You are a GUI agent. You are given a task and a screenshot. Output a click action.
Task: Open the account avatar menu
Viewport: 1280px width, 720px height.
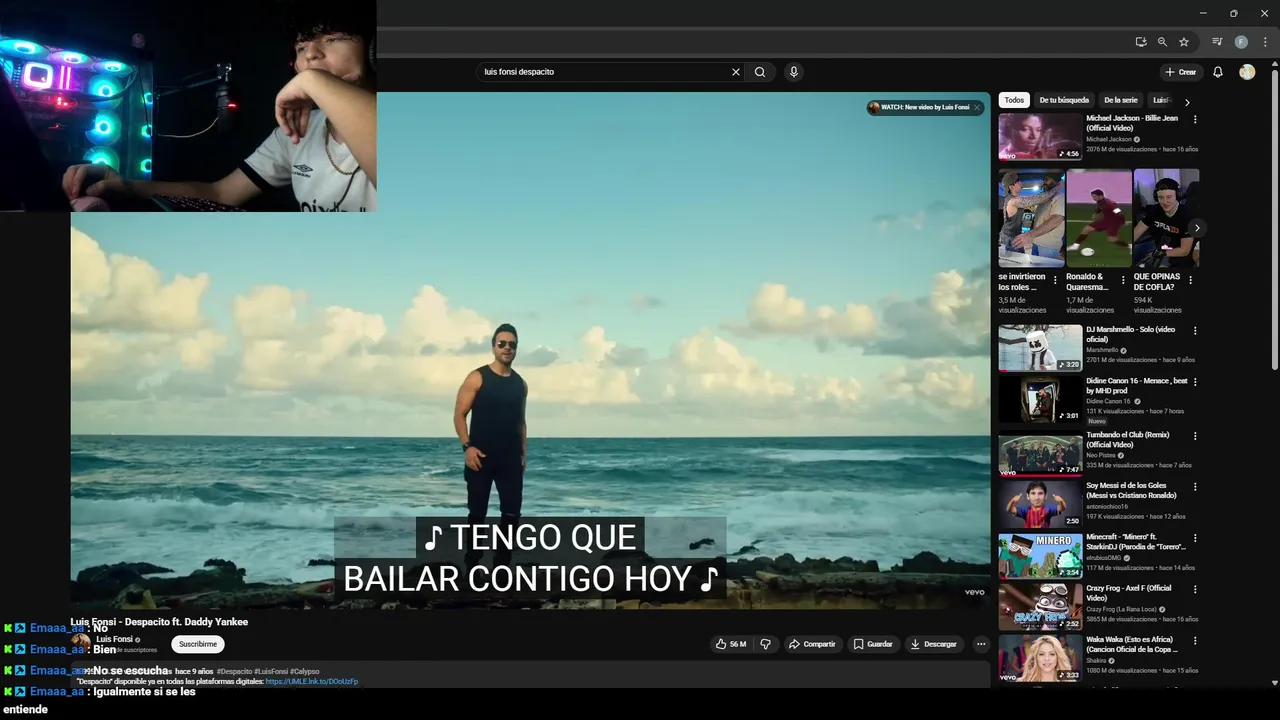[x=1247, y=72]
